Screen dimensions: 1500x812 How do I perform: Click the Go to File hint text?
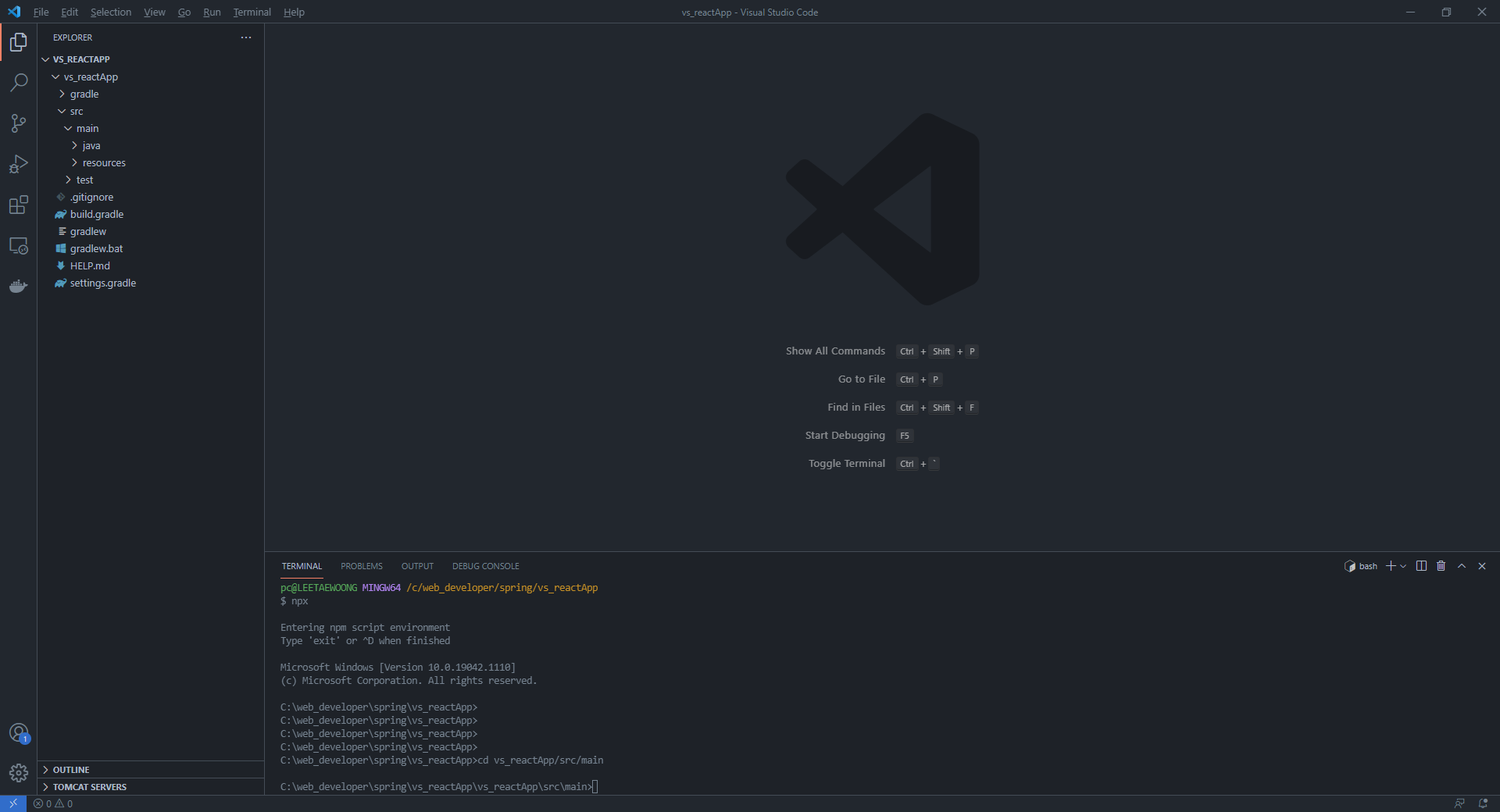point(862,379)
